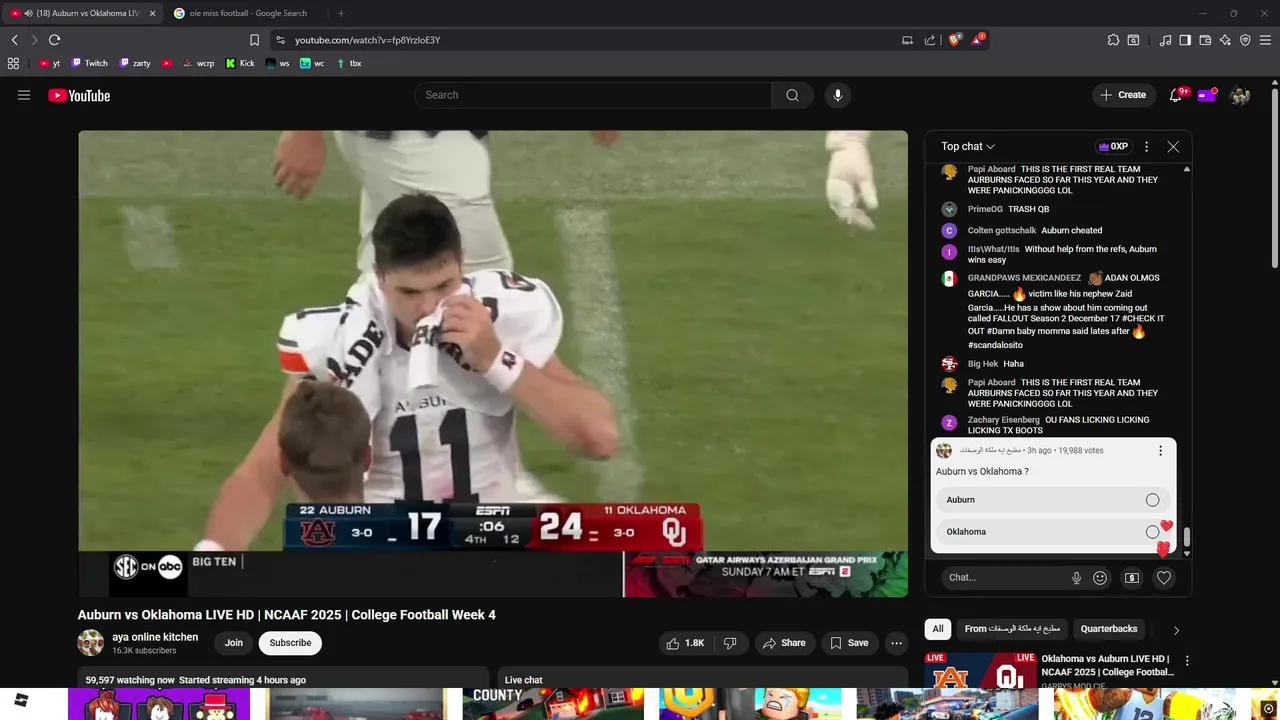This screenshot has height=720, width=1280.
Task: Open the browser extensions puzzle icon
Action: pyautogui.click(x=1113, y=40)
